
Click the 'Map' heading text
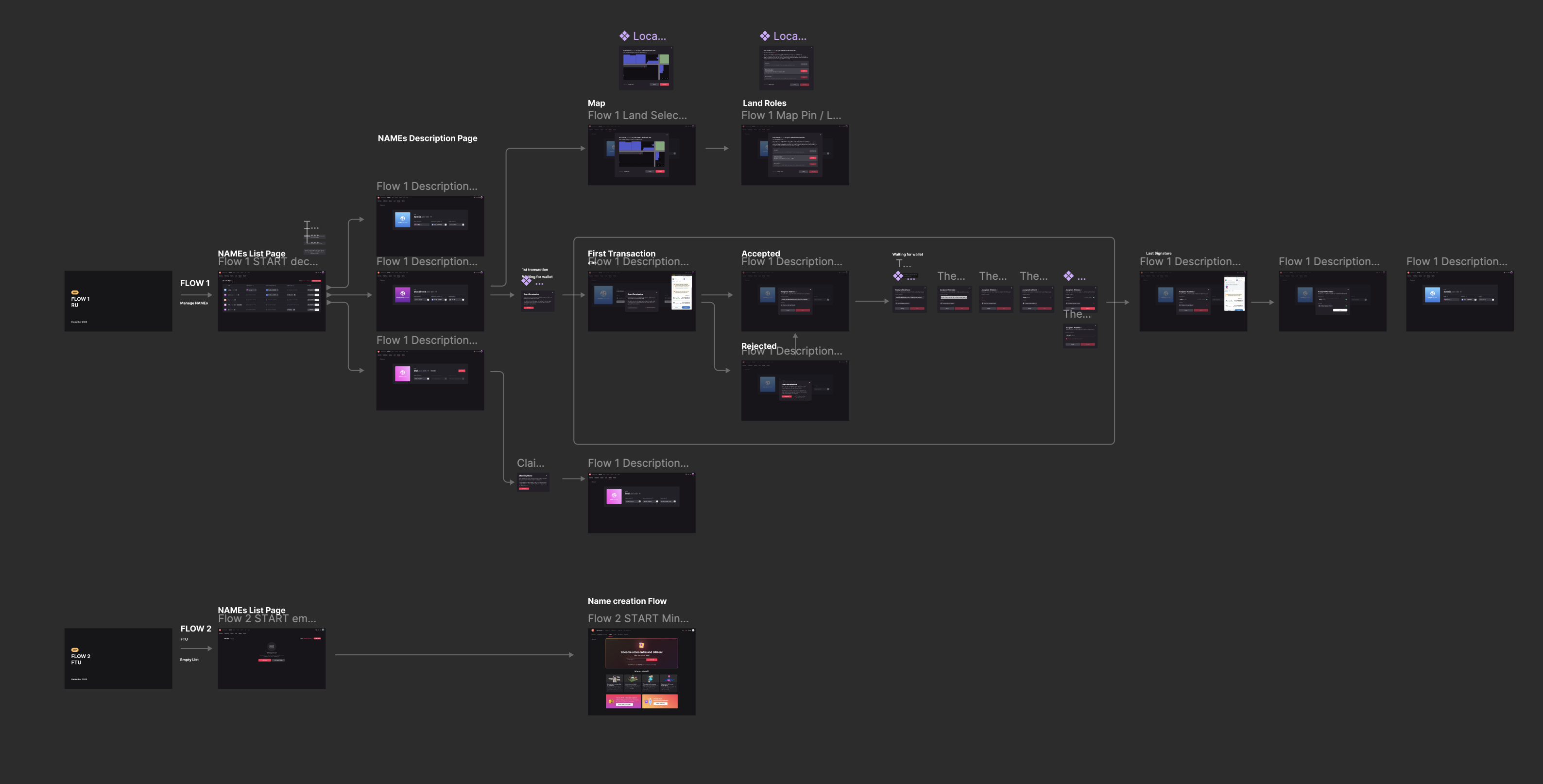pos(596,103)
